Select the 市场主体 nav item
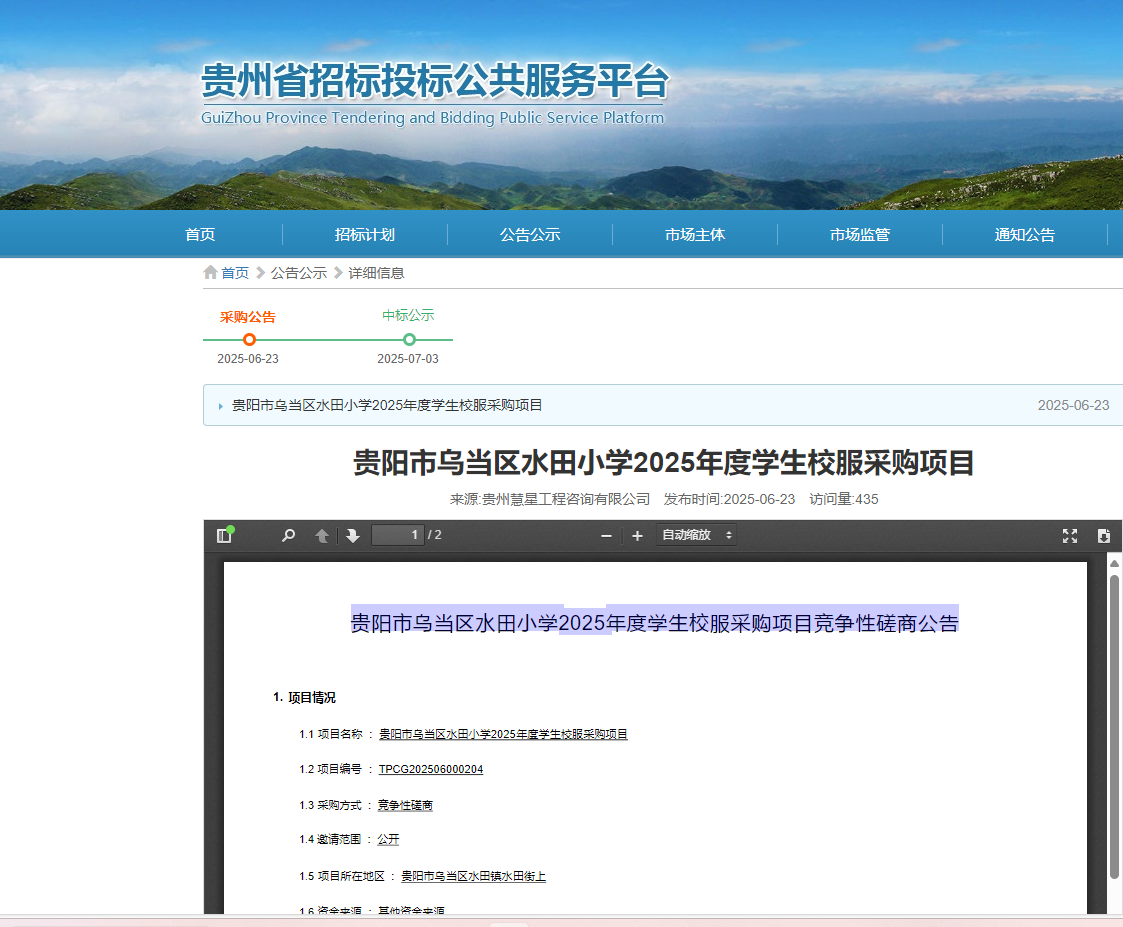Viewport: 1123px width, 927px height. tap(695, 235)
